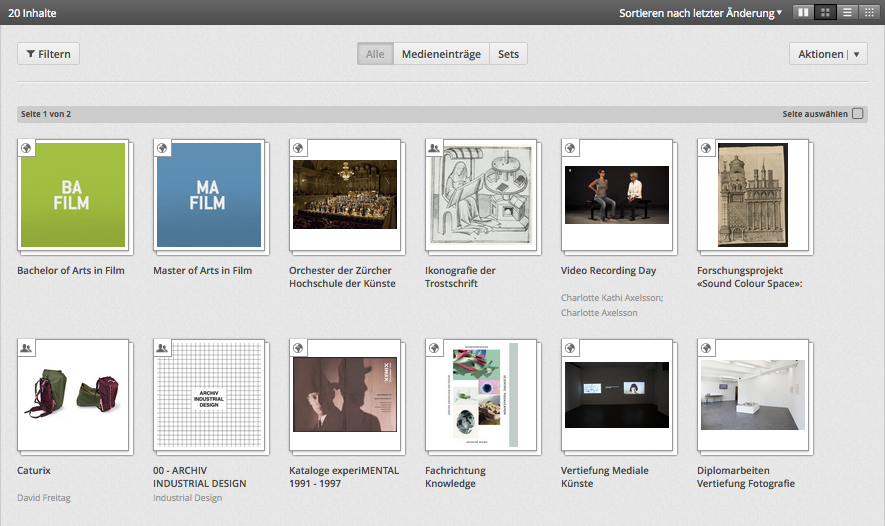The image size is (885, 526).
Task: Open the 'Sortieren nach letzter Änderung' dropdown
Action: (x=700, y=13)
